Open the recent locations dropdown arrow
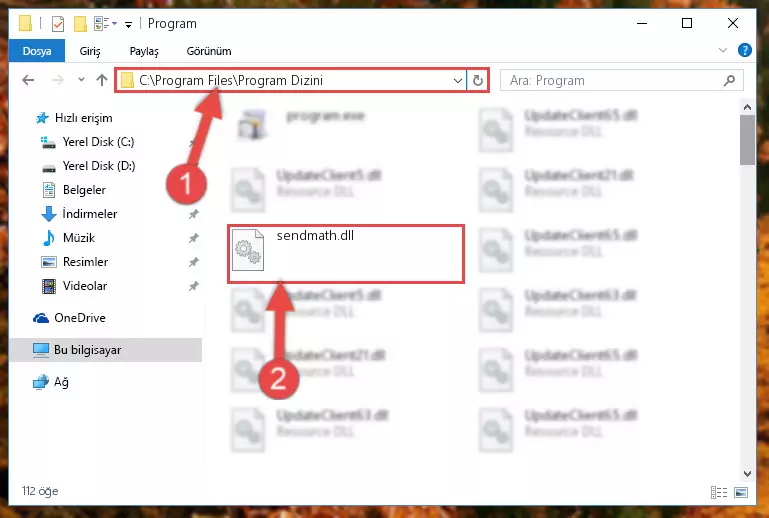The width and height of the screenshot is (769, 518). 81,79
